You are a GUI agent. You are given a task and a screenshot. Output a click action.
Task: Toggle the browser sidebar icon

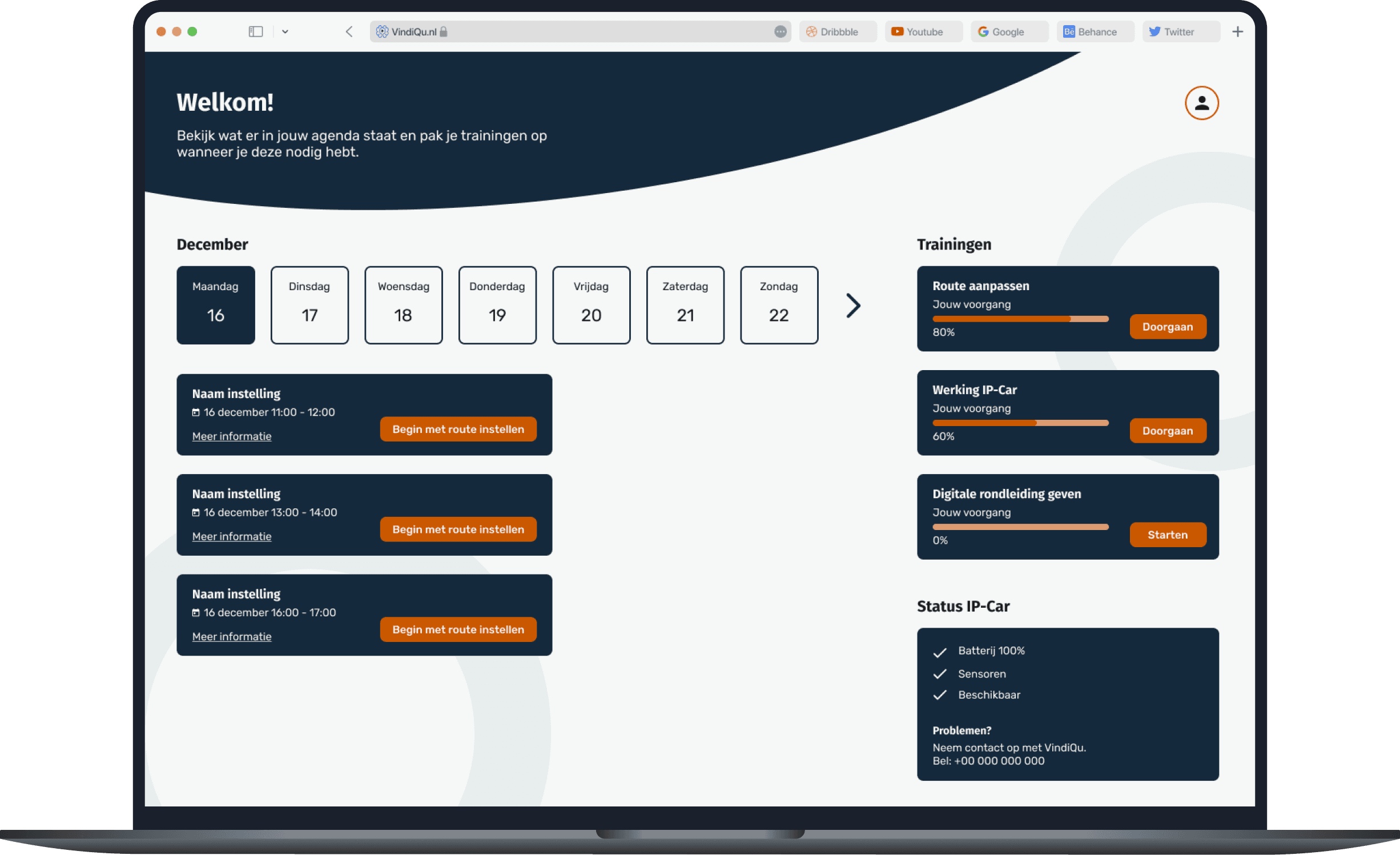[255, 31]
